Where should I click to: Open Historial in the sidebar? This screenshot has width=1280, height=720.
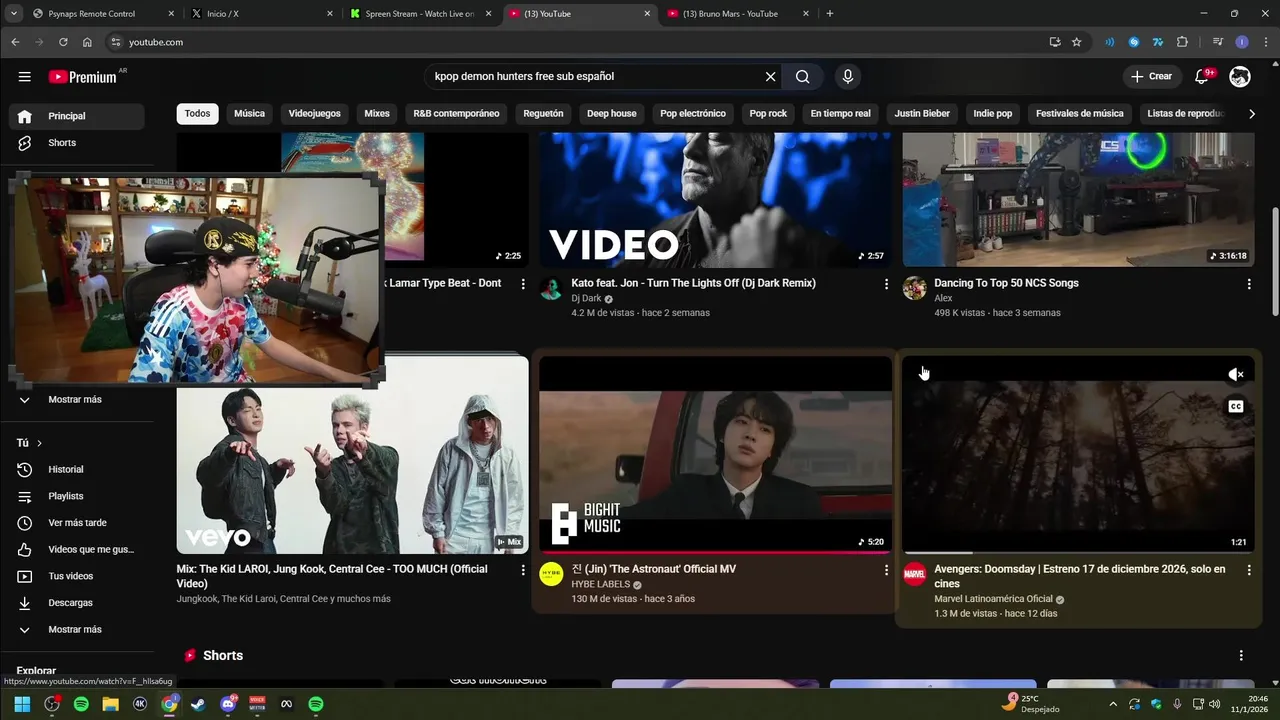(x=78, y=470)
